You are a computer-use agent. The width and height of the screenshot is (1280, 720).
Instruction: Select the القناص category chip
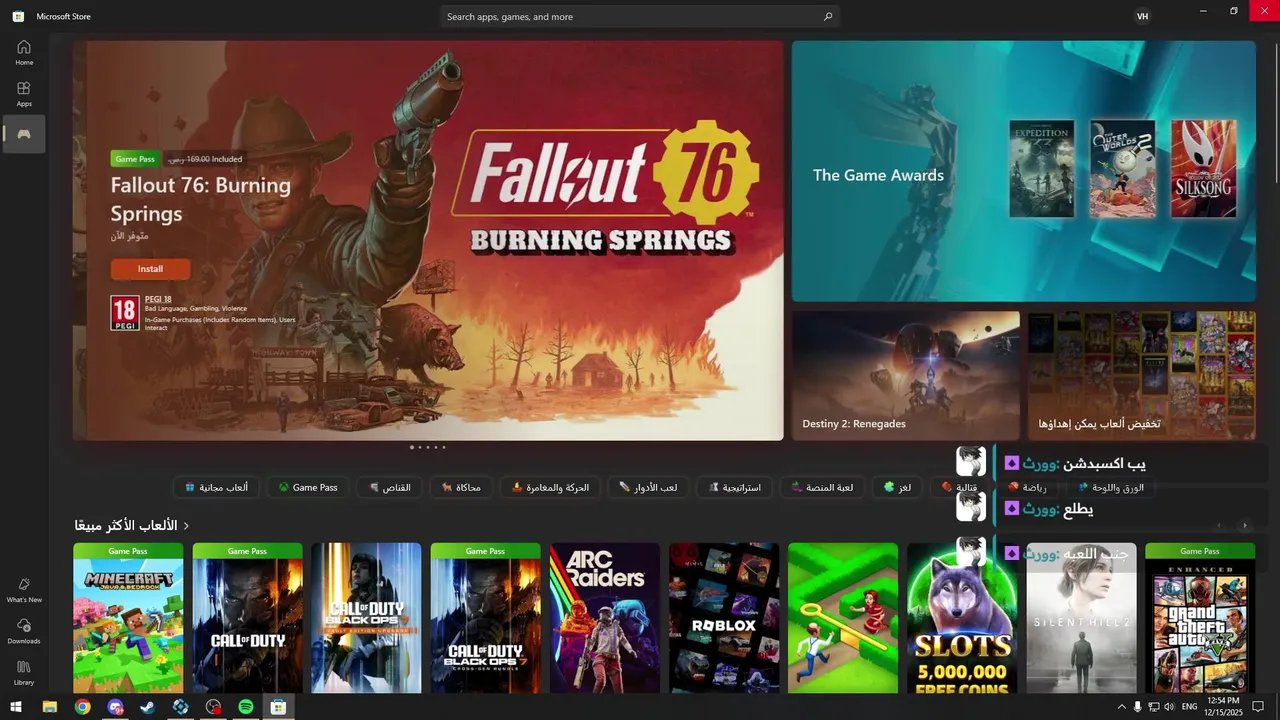389,488
